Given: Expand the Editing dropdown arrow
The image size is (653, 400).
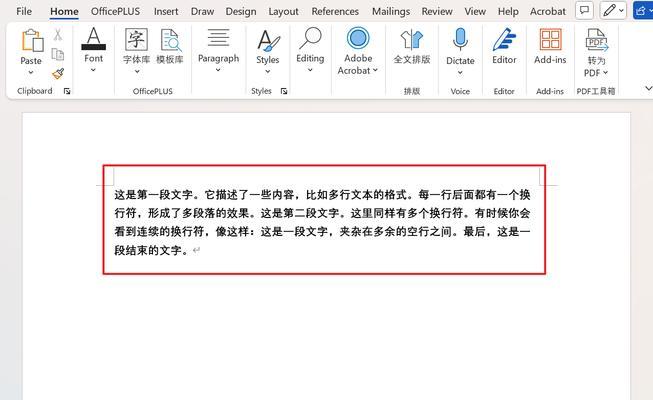Looking at the screenshot, I should coord(310,70).
